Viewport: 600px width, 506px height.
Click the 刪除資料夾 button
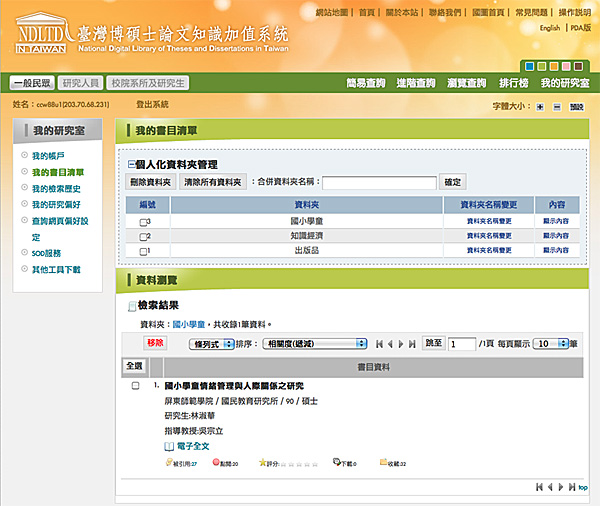[x=150, y=182]
